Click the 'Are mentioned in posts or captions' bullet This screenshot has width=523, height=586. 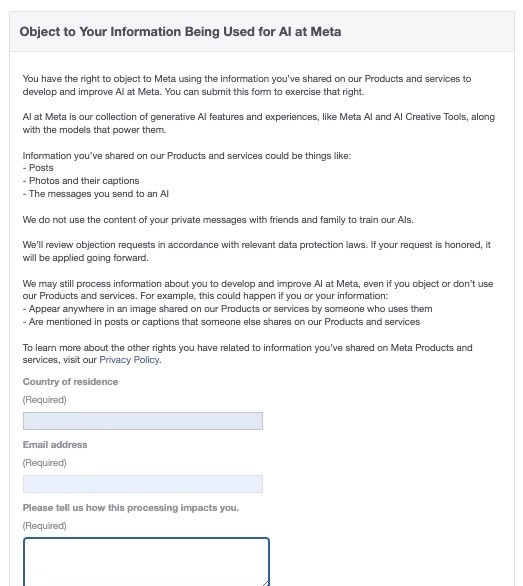pyautogui.click(x=221, y=322)
